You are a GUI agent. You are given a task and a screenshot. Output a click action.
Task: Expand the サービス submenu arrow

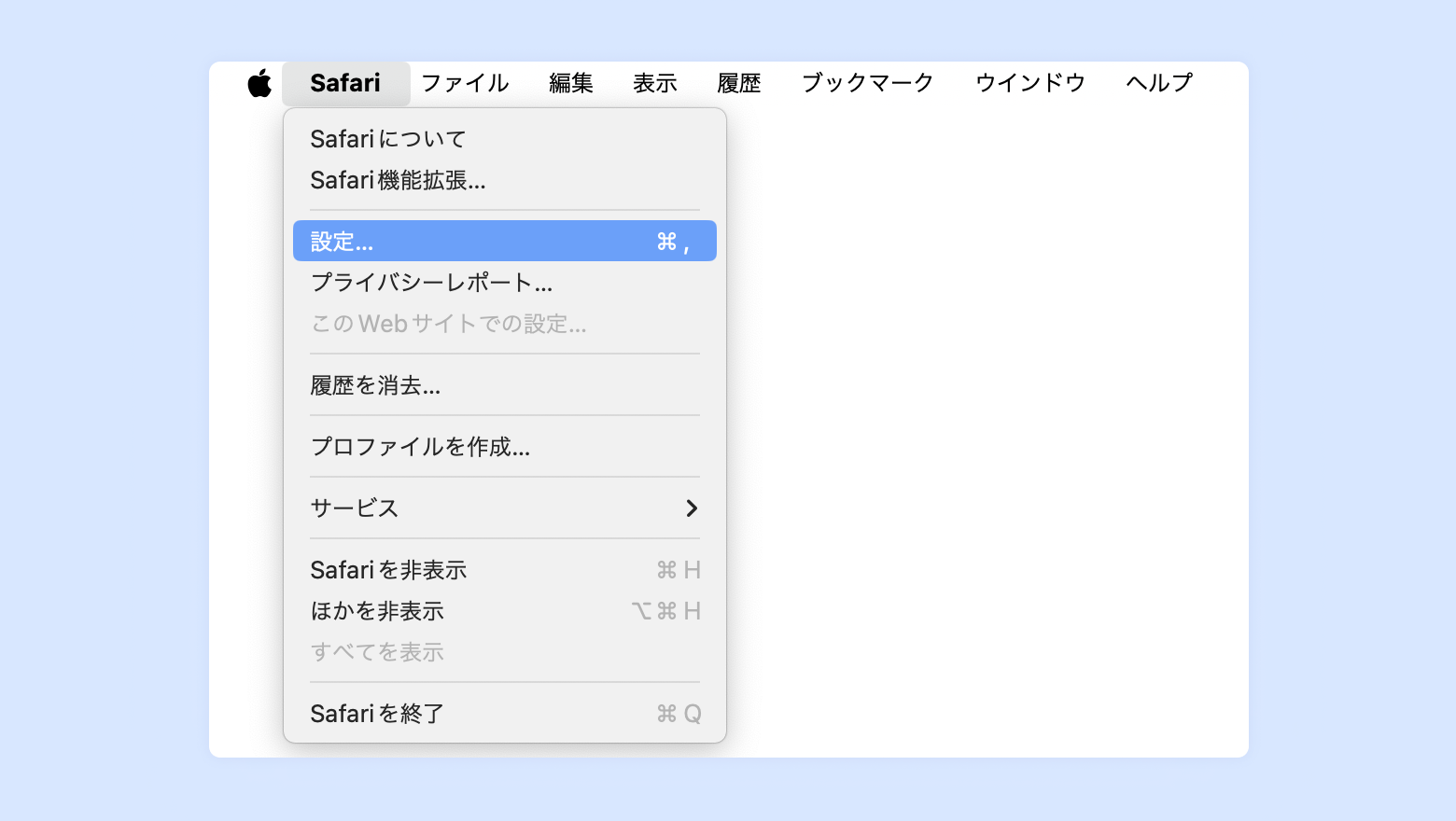(x=692, y=508)
